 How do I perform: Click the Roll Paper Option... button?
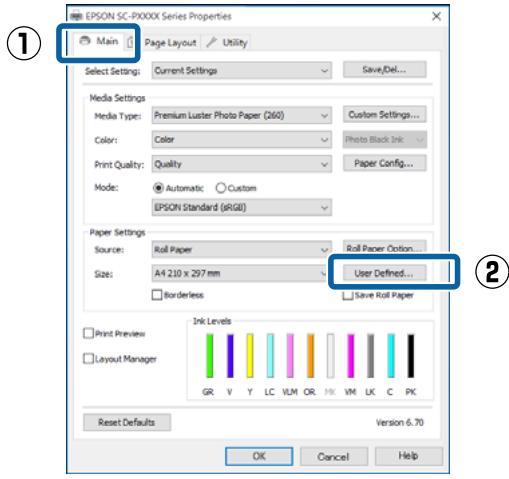coord(384,248)
